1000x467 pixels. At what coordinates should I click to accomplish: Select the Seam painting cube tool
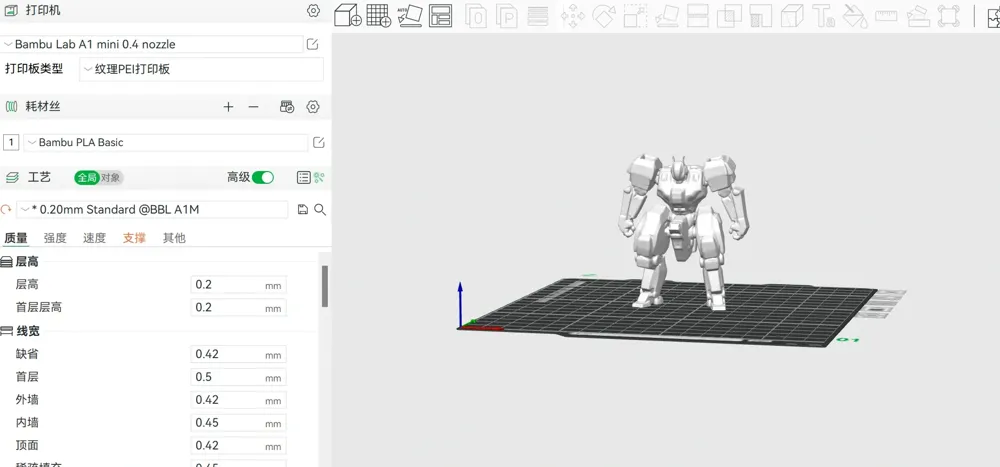tap(792, 16)
